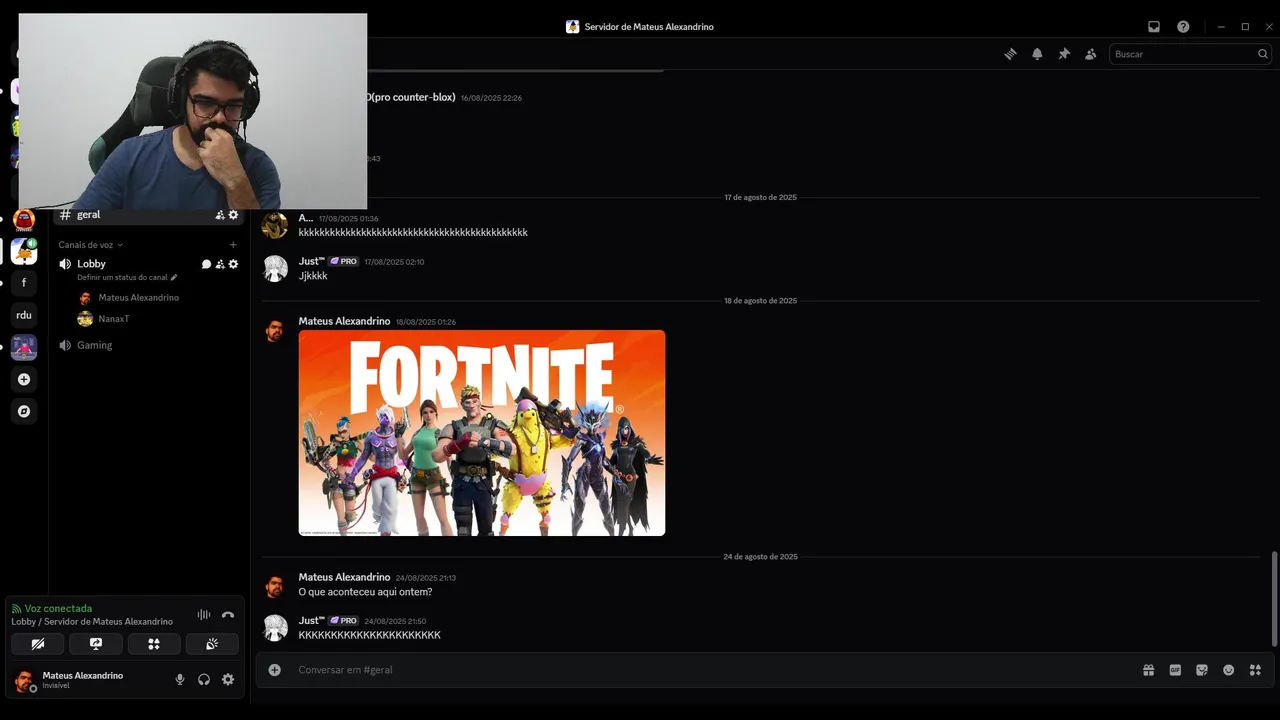Open Lobby channel settings gear
The height and width of the screenshot is (720, 1280).
tap(234, 264)
